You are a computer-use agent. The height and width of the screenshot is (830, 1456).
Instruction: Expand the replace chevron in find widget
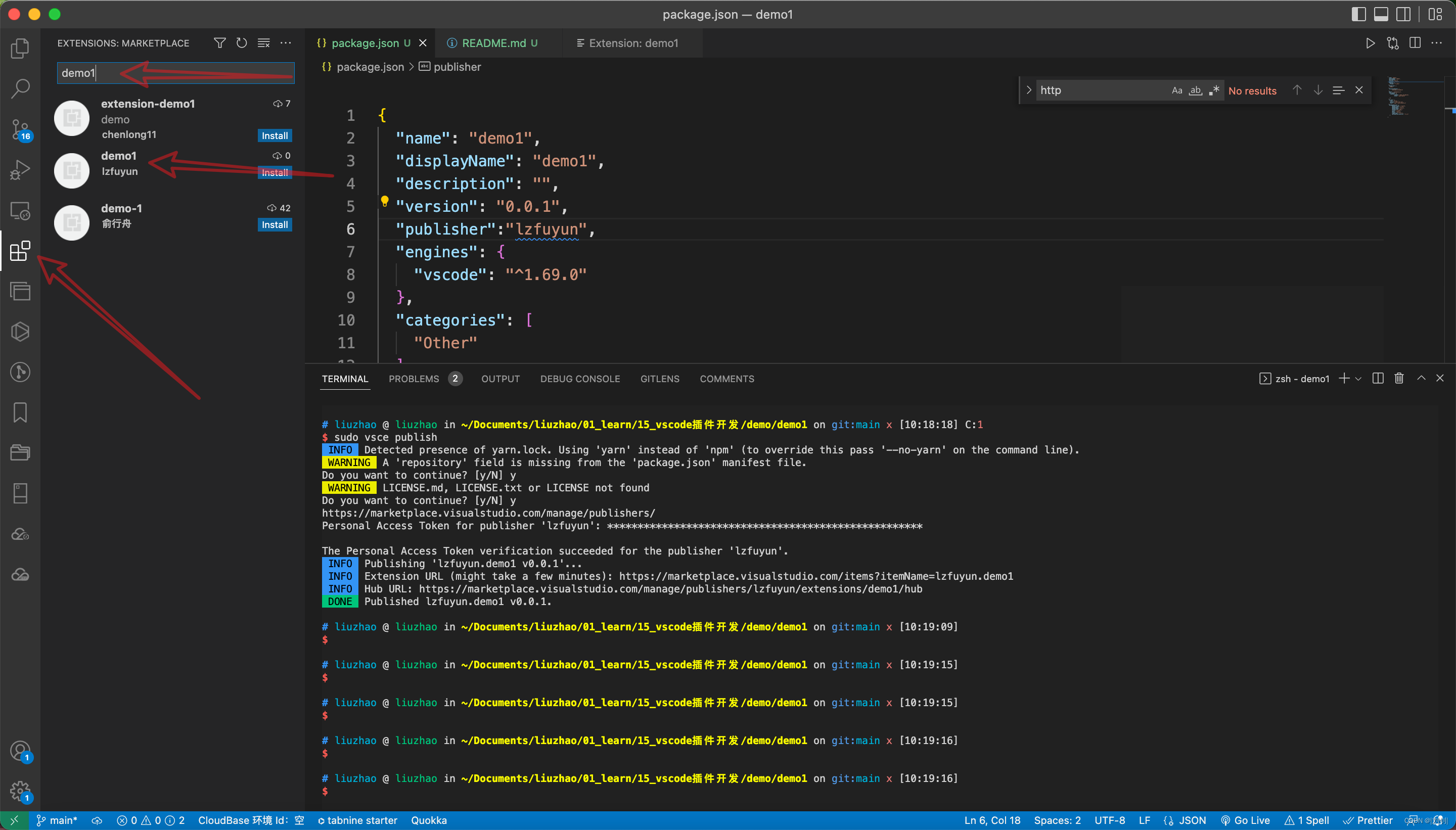[1028, 90]
